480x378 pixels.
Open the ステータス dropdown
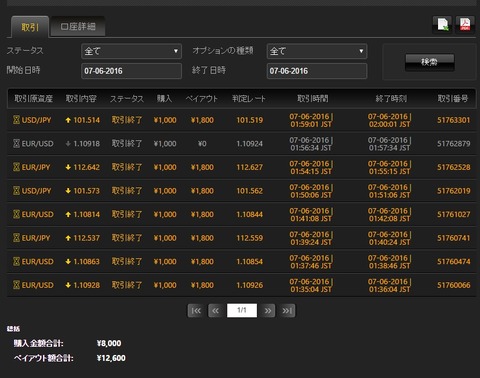[x=131, y=51]
